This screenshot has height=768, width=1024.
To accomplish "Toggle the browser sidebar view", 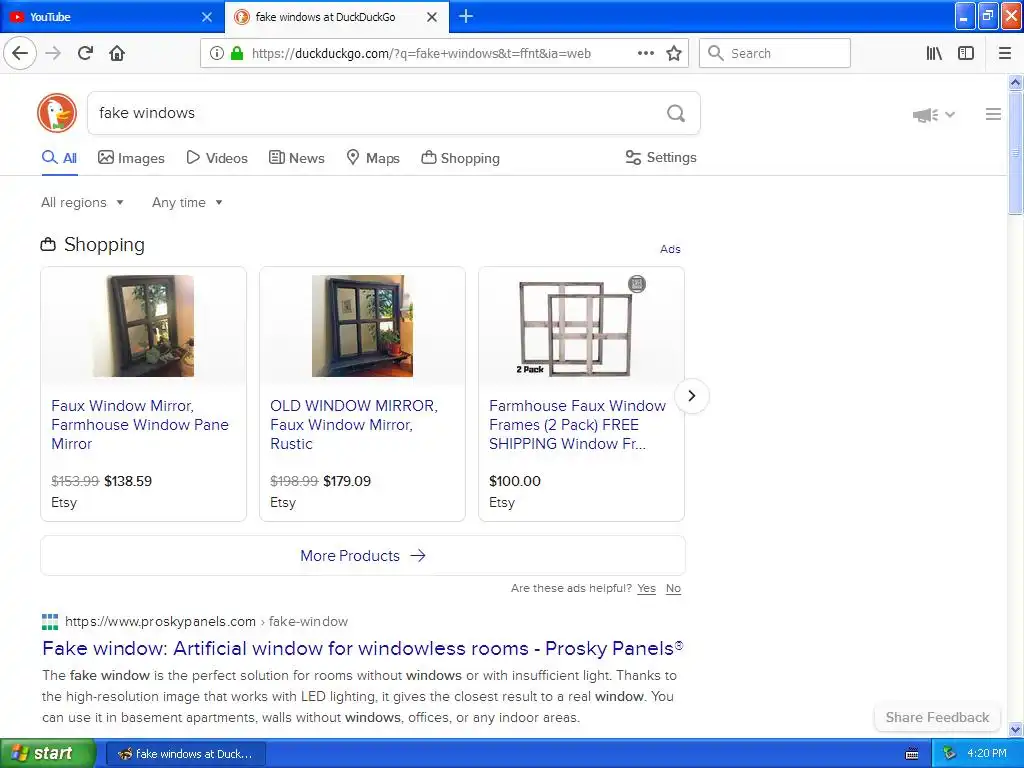I will pyautogui.click(x=966, y=54).
